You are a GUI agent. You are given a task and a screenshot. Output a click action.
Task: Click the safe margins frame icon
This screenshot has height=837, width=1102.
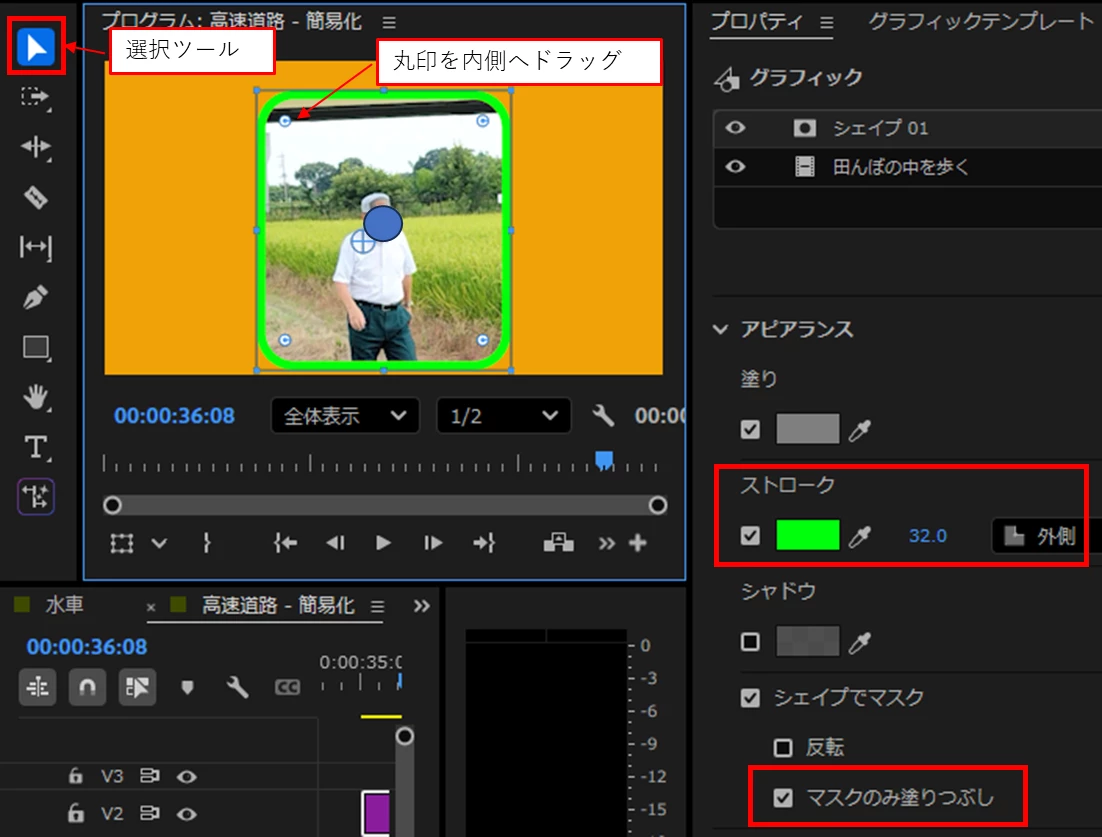tap(122, 543)
